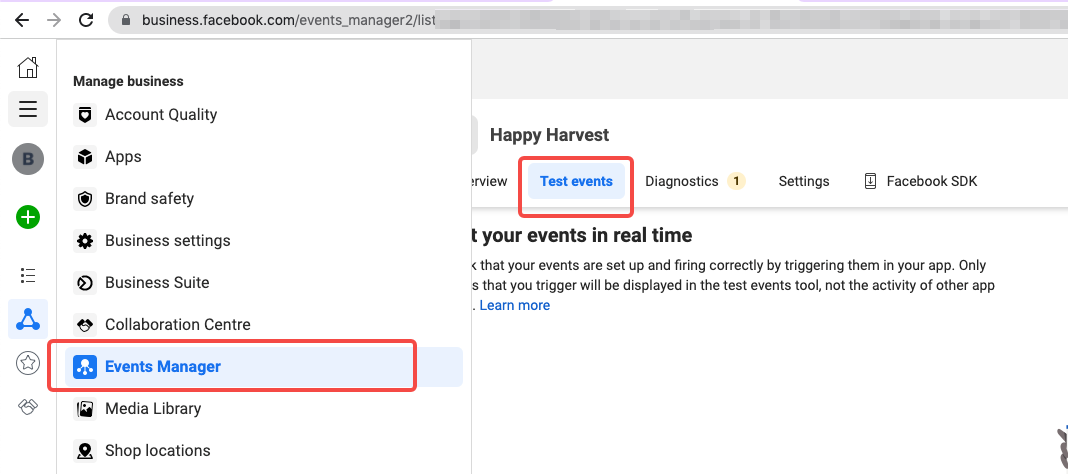Click the green plus create button
The image size is (1068, 474).
[x=28, y=217]
